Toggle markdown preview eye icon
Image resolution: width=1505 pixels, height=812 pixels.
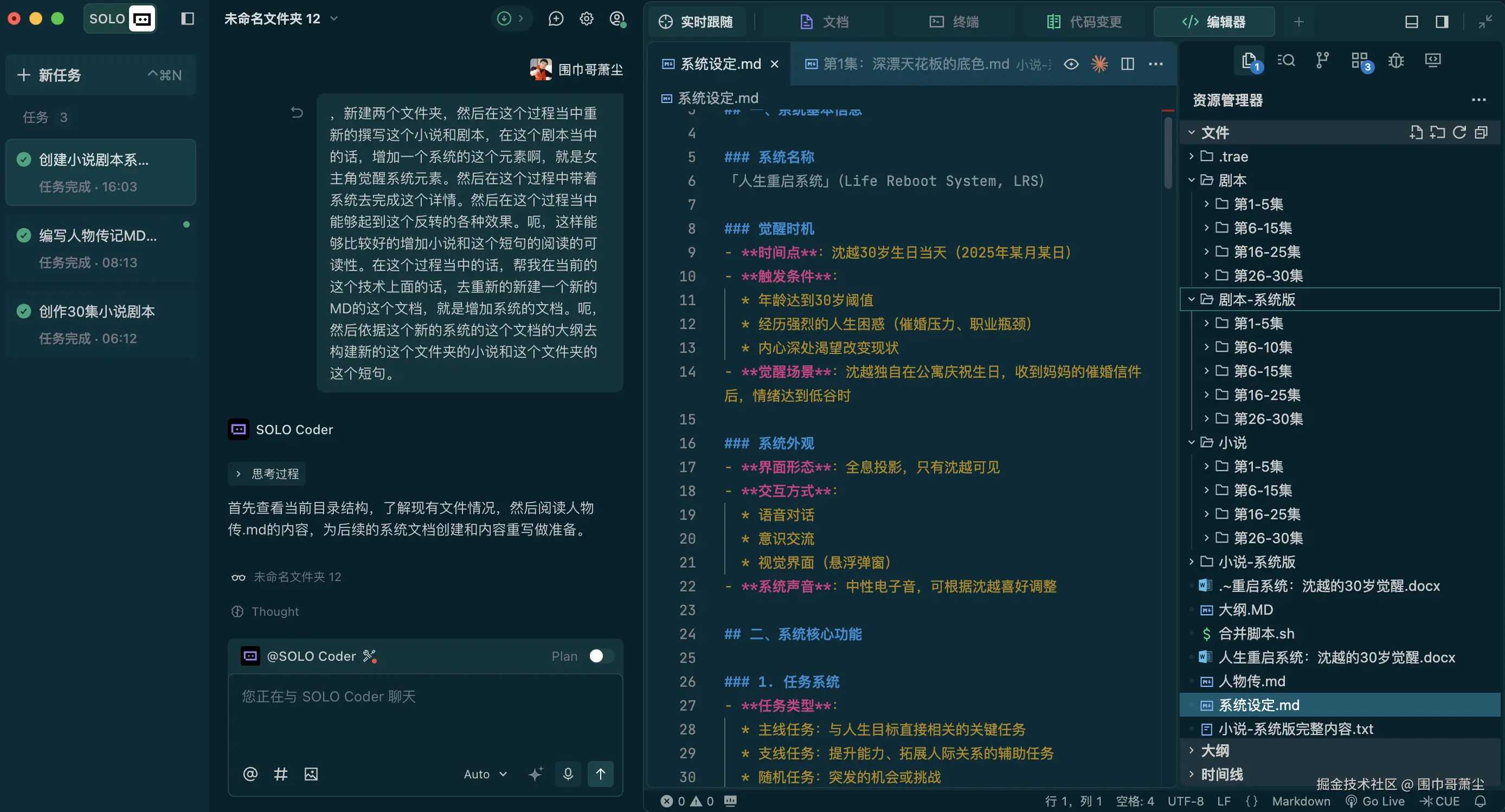click(1071, 65)
